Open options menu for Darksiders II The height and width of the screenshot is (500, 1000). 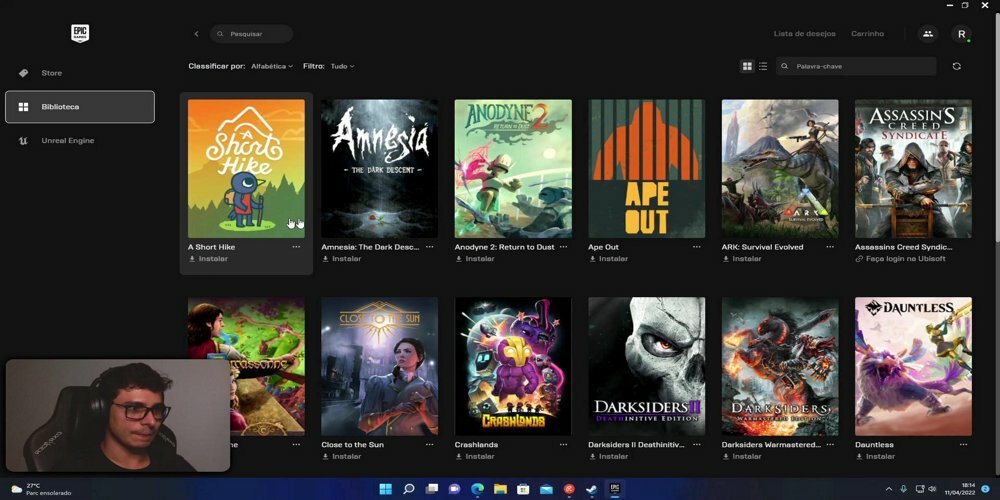tap(696, 445)
